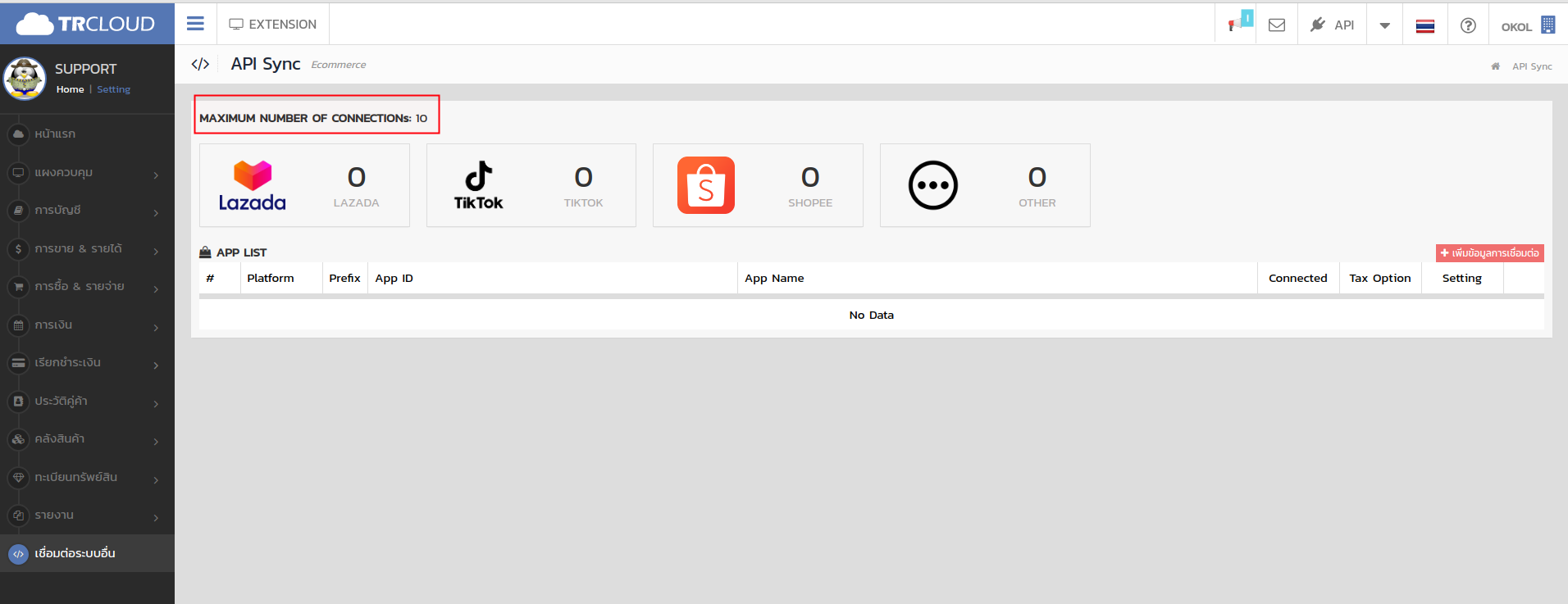Image resolution: width=1568 pixels, height=604 pixels.
Task: Expand the การบัญชี submenu chevron
Action: click(x=156, y=213)
